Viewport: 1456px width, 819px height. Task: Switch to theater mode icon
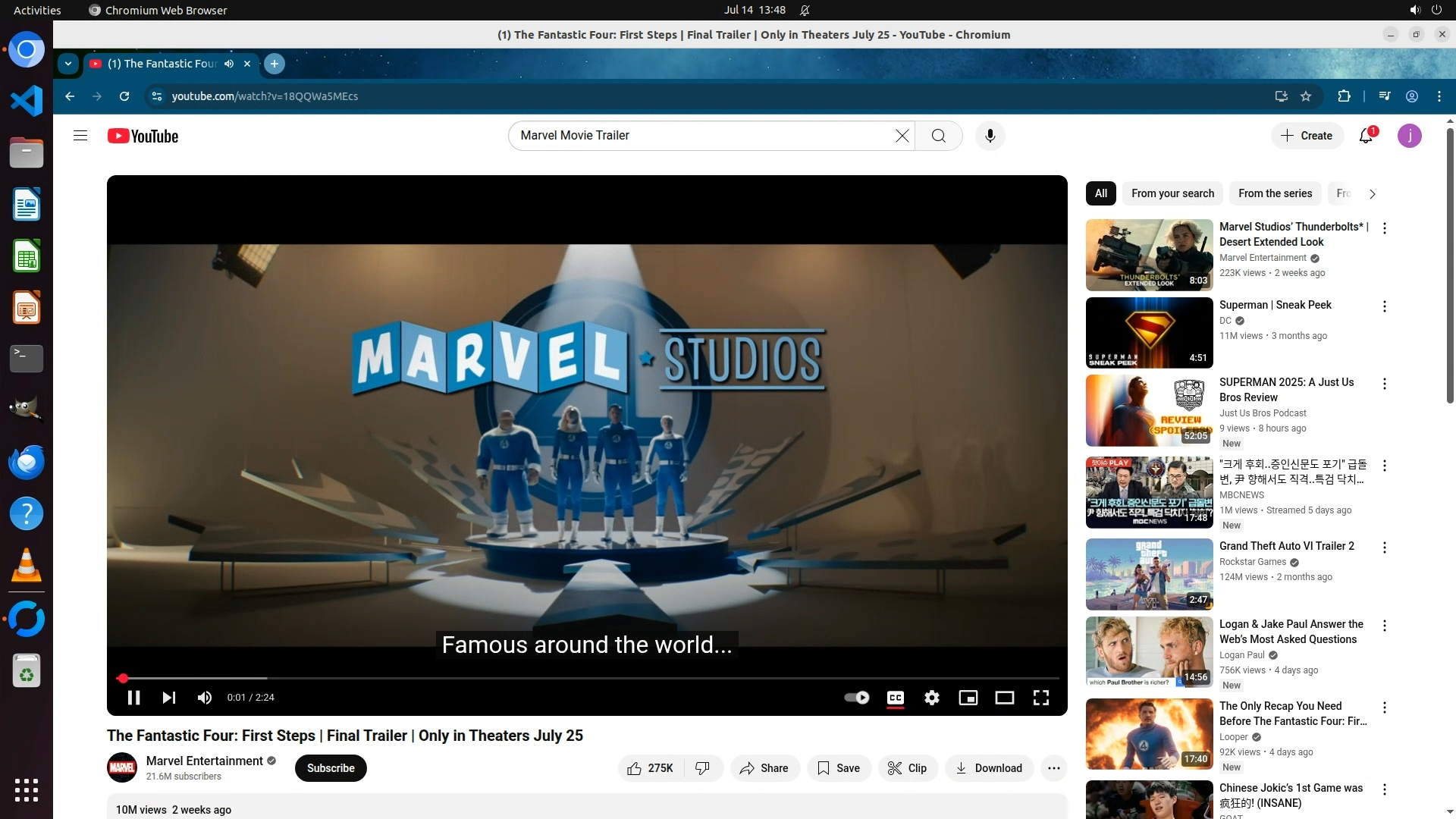pos(1005,698)
